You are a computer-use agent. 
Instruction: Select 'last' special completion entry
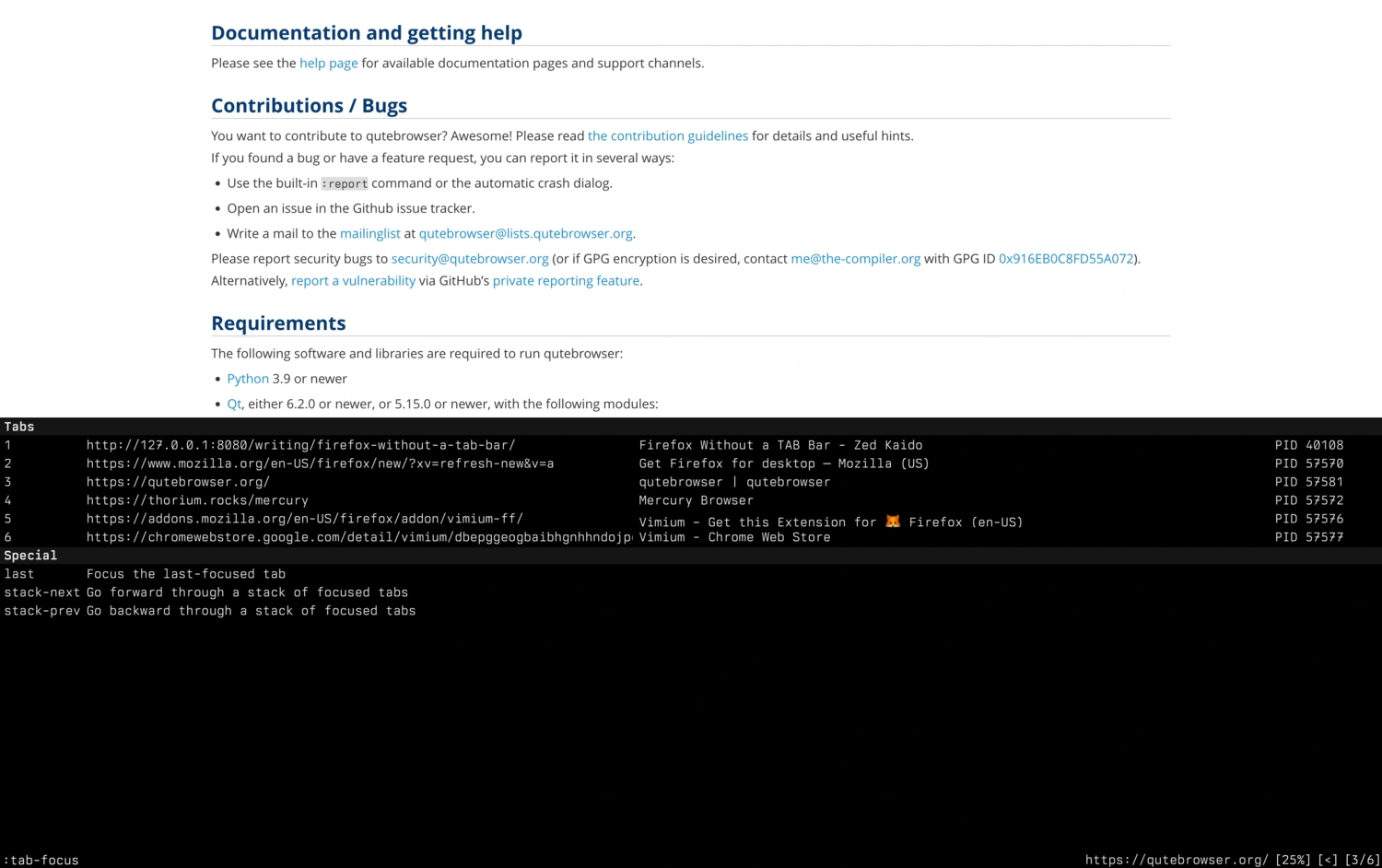click(691, 574)
